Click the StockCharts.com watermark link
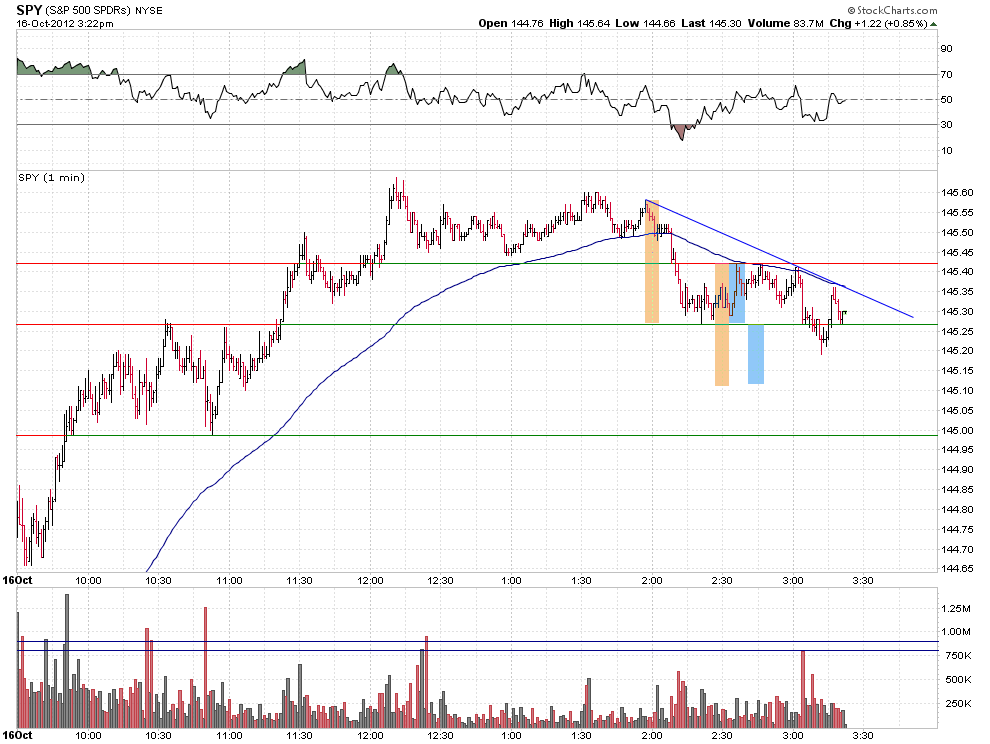Viewport: 990px width, 744px height. [892, 10]
